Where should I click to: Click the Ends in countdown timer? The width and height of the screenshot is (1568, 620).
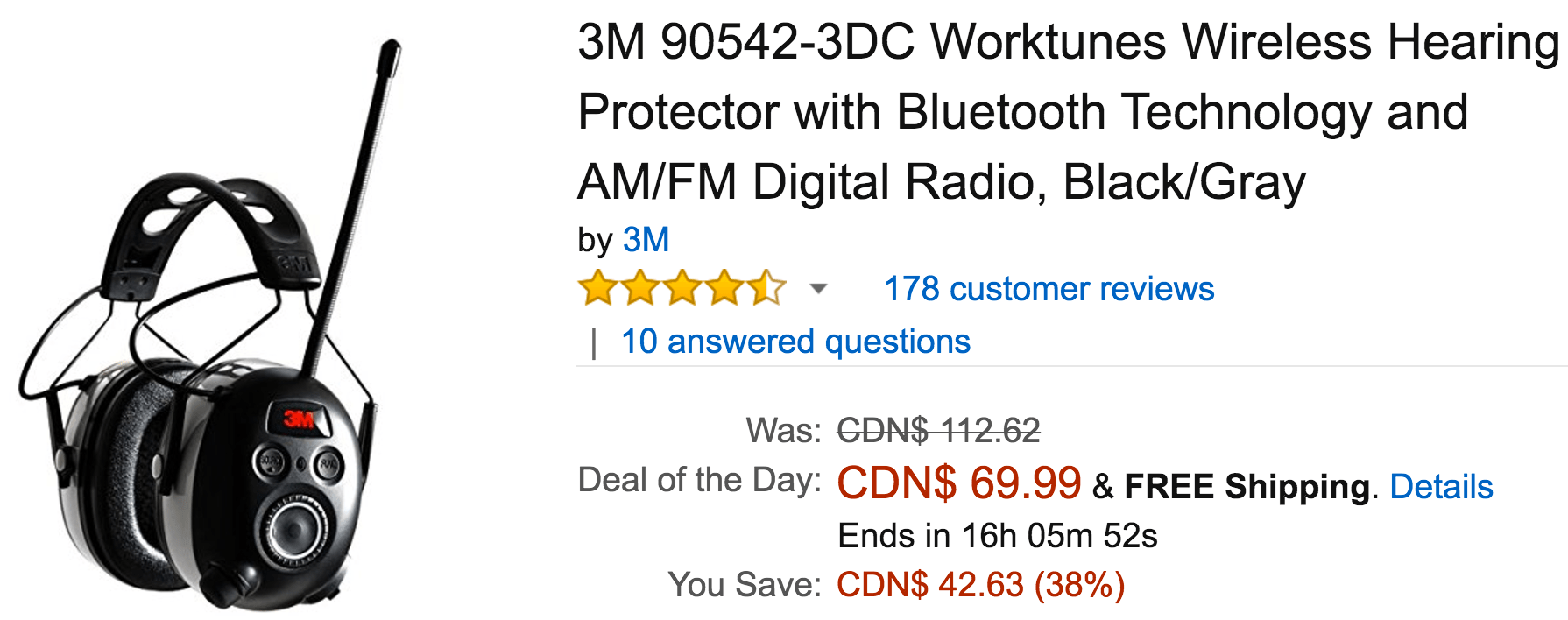[998, 536]
